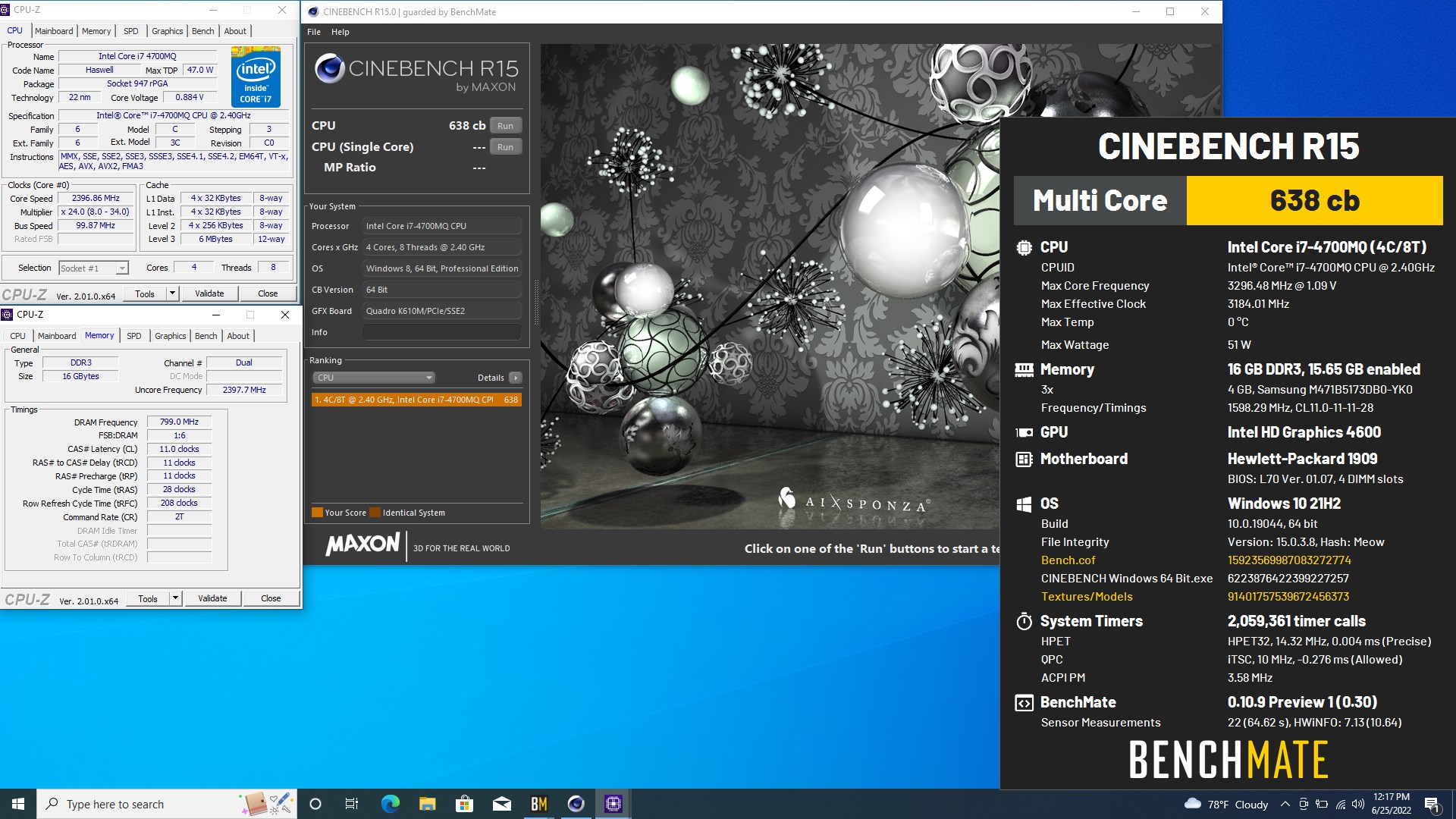Click the Intel Core i7 logo in CPU-Z
Image resolution: width=1456 pixels, height=819 pixels.
[x=256, y=77]
